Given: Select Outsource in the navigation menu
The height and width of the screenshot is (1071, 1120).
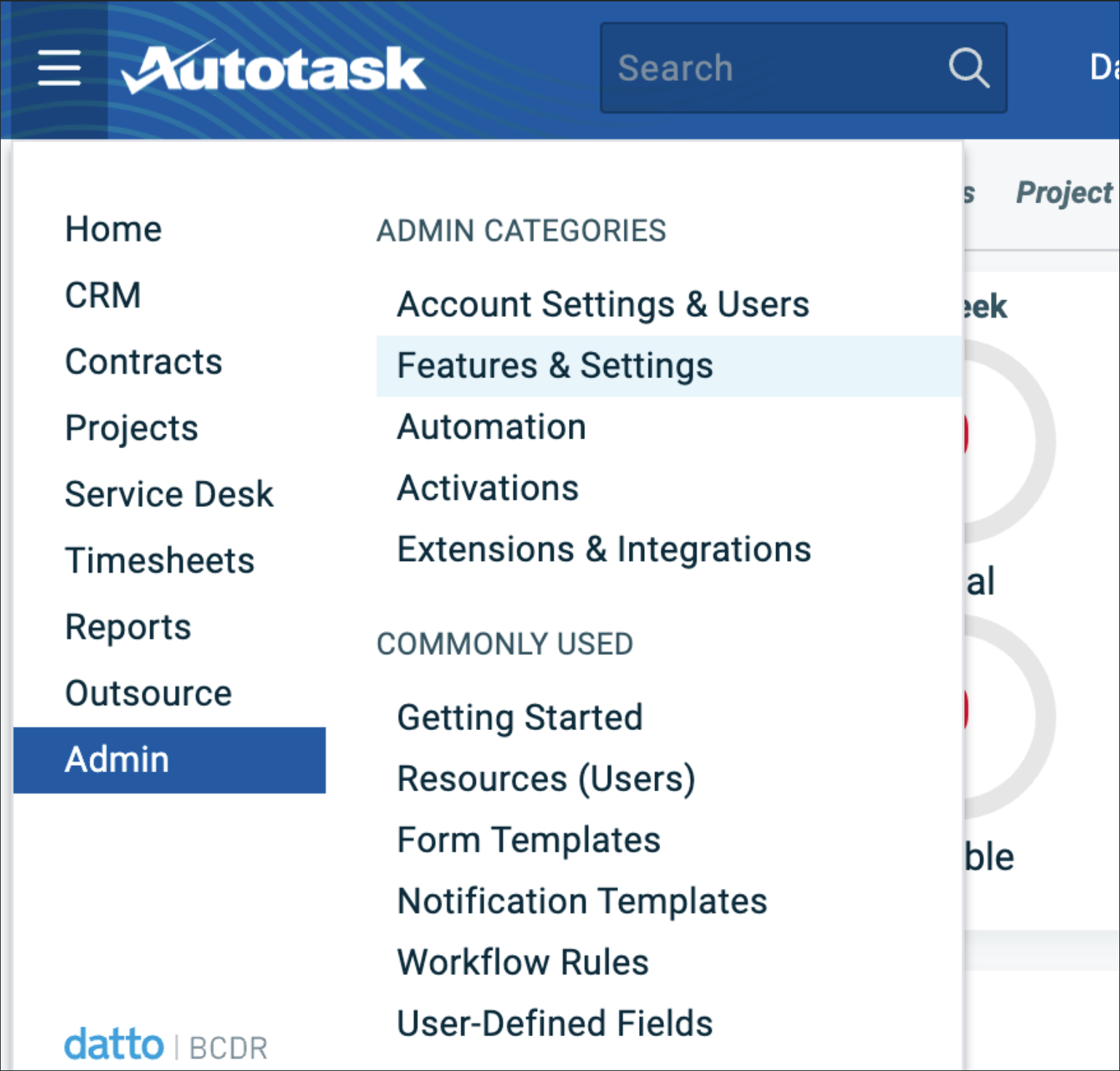Looking at the screenshot, I should click(149, 693).
